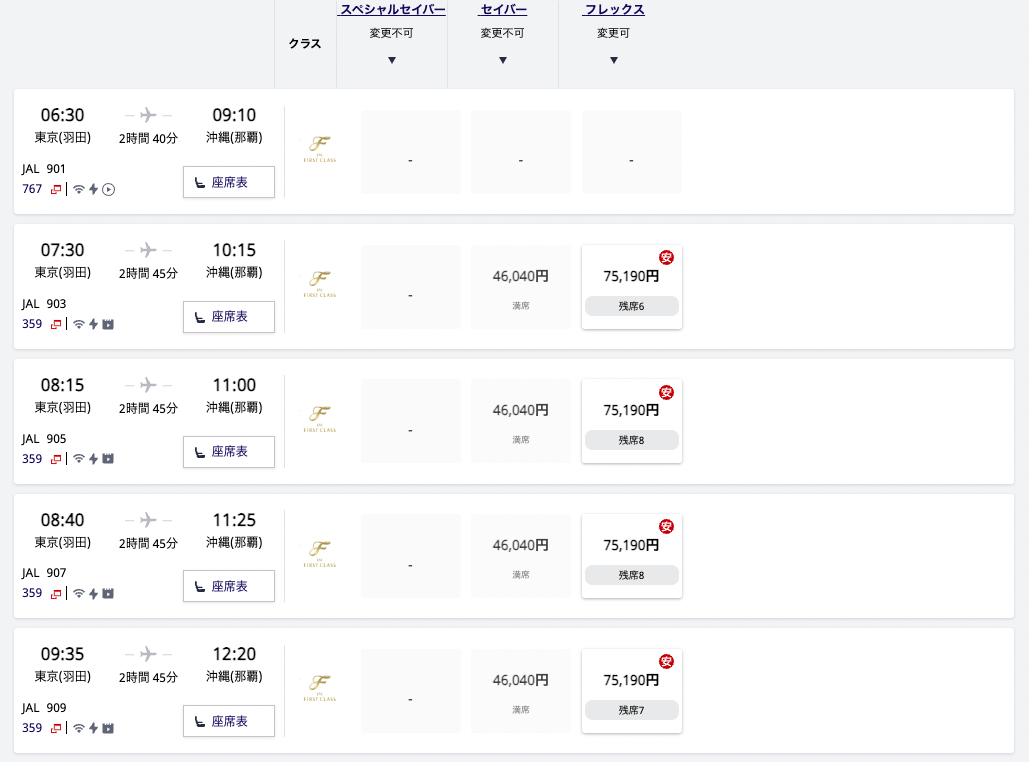The height and width of the screenshot is (762, 1029).
Task: Click sold-out 46,040円 Saver fare for JAL 903
Action: pos(521,287)
